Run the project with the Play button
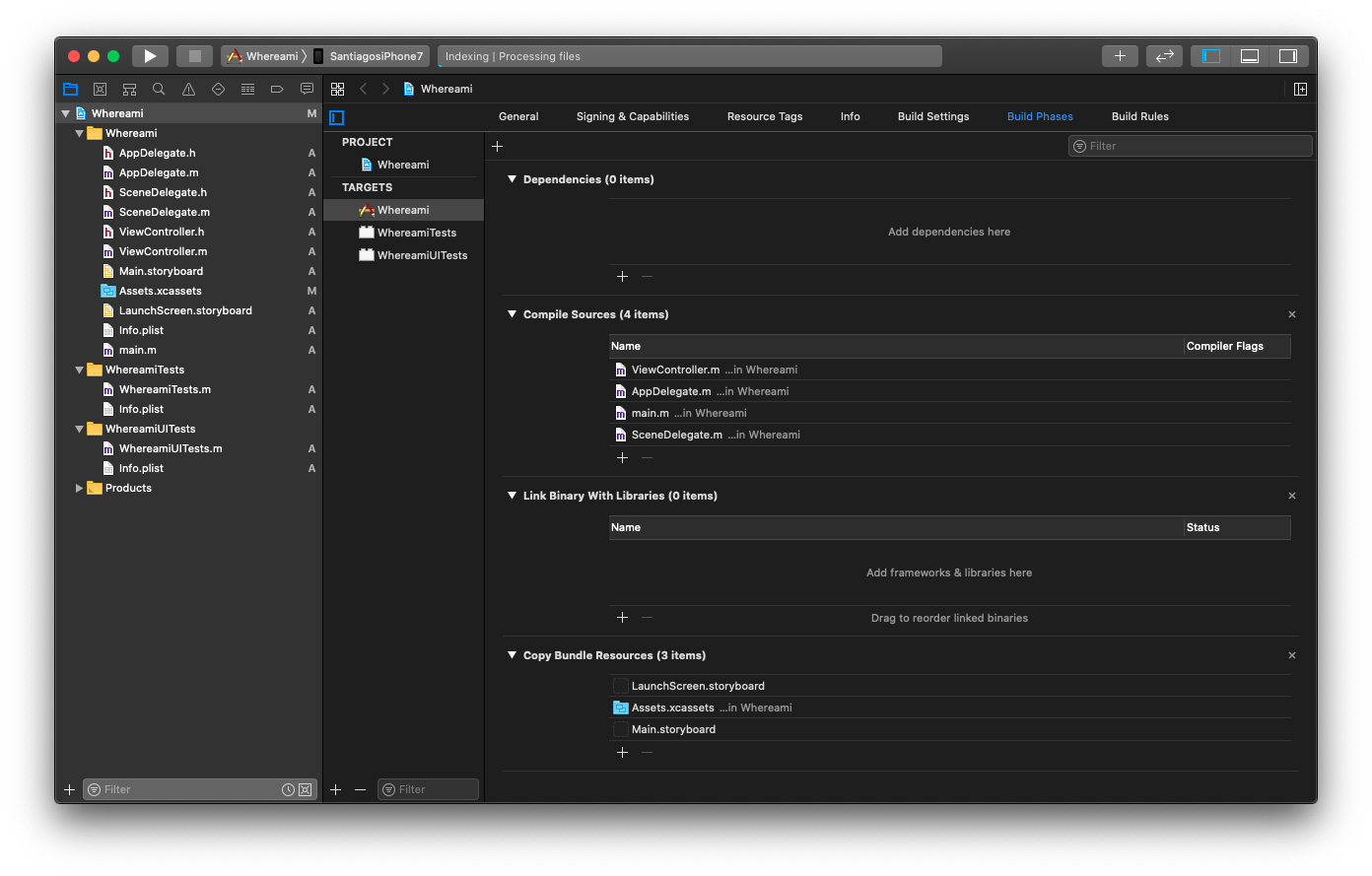Viewport: 1372px width, 876px height. coord(150,56)
